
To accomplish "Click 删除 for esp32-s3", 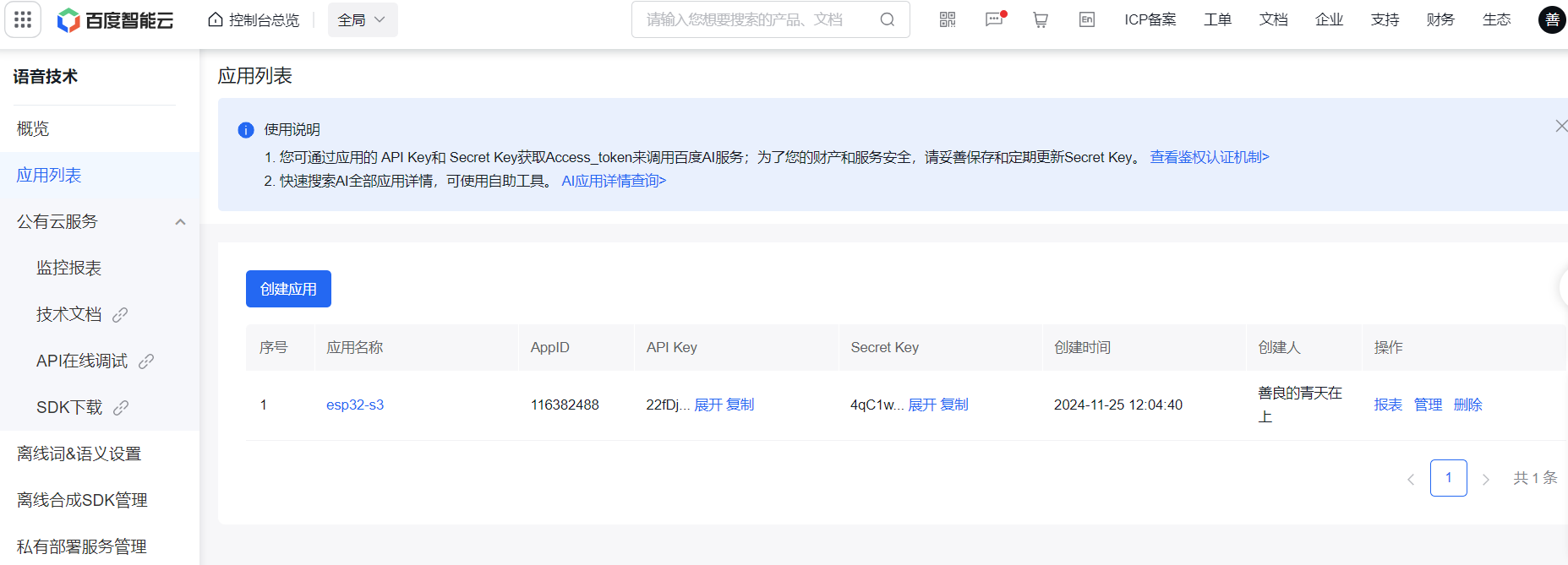I will 1468,405.
